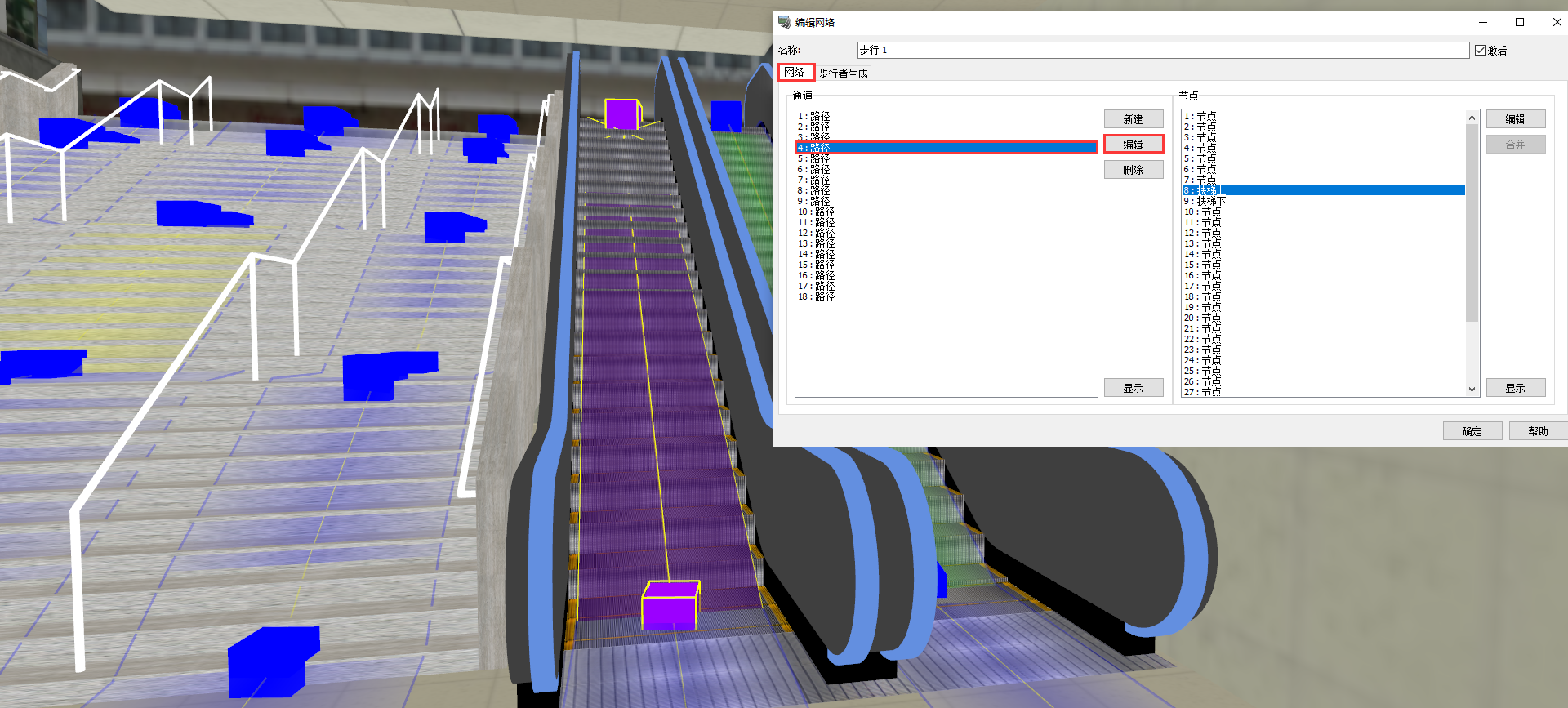Click the 节点 list scrollbar up arrow
This screenshot has height=708, width=1568.
(1472, 118)
